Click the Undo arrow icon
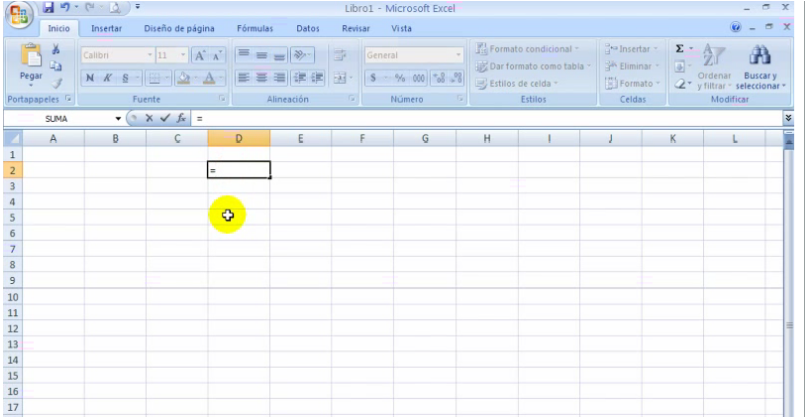Screen dimensions: 805x417 pyautogui.click(x=65, y=8)
